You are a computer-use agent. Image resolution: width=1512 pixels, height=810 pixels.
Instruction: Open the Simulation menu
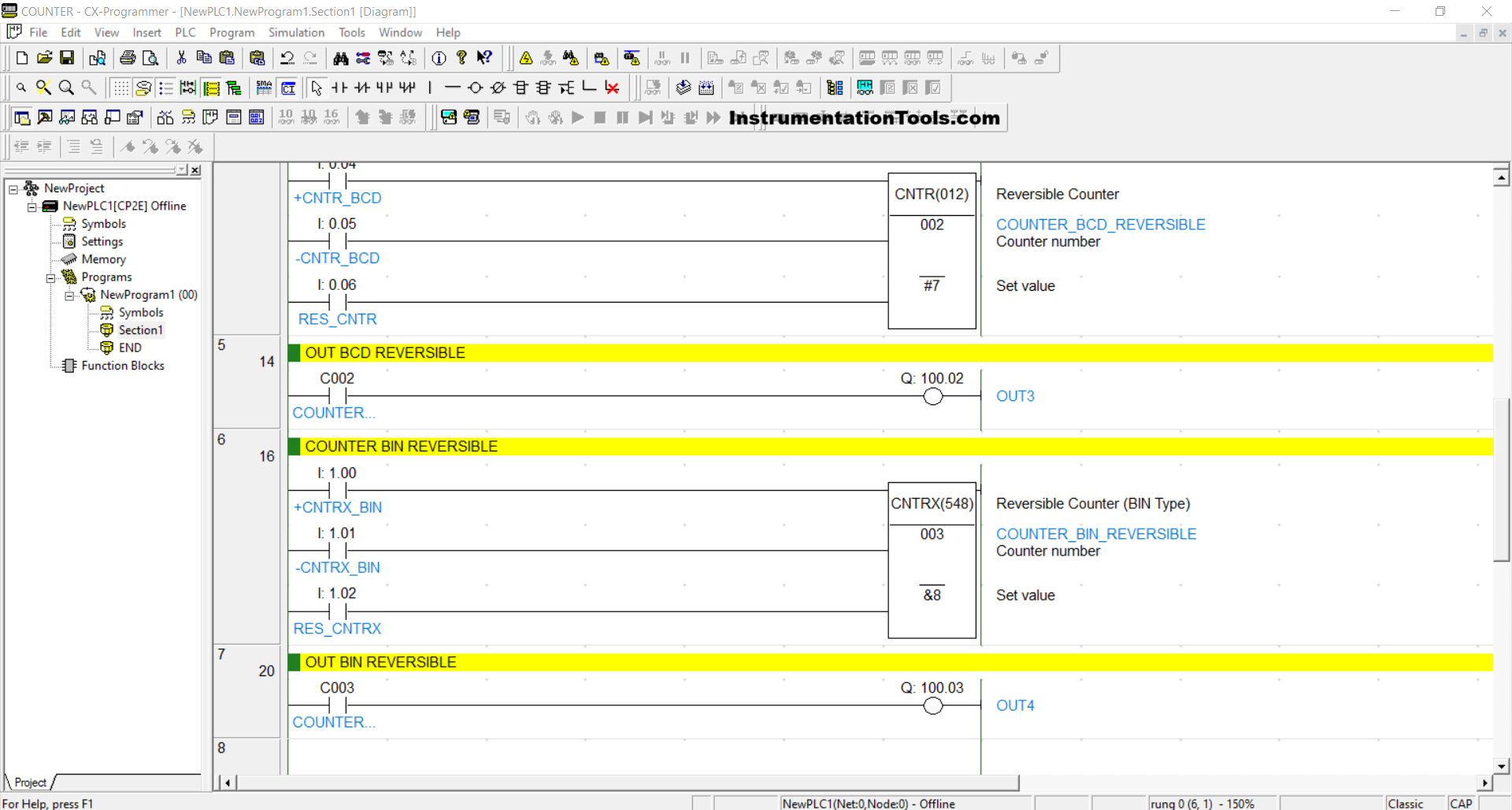coord(296,32)
